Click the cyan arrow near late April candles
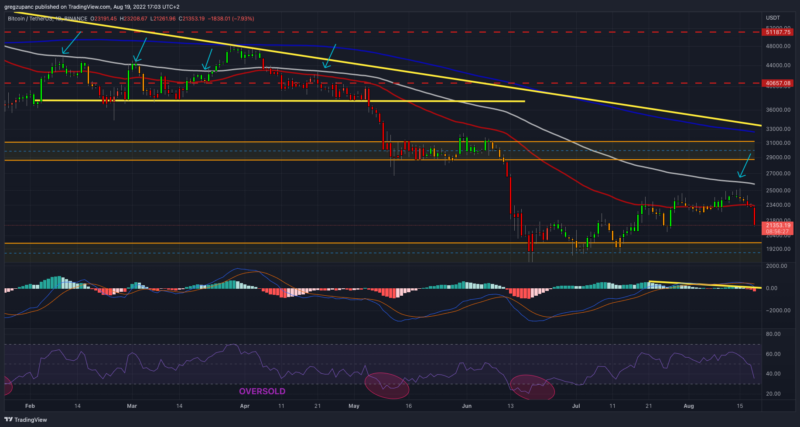 point(326,60)
